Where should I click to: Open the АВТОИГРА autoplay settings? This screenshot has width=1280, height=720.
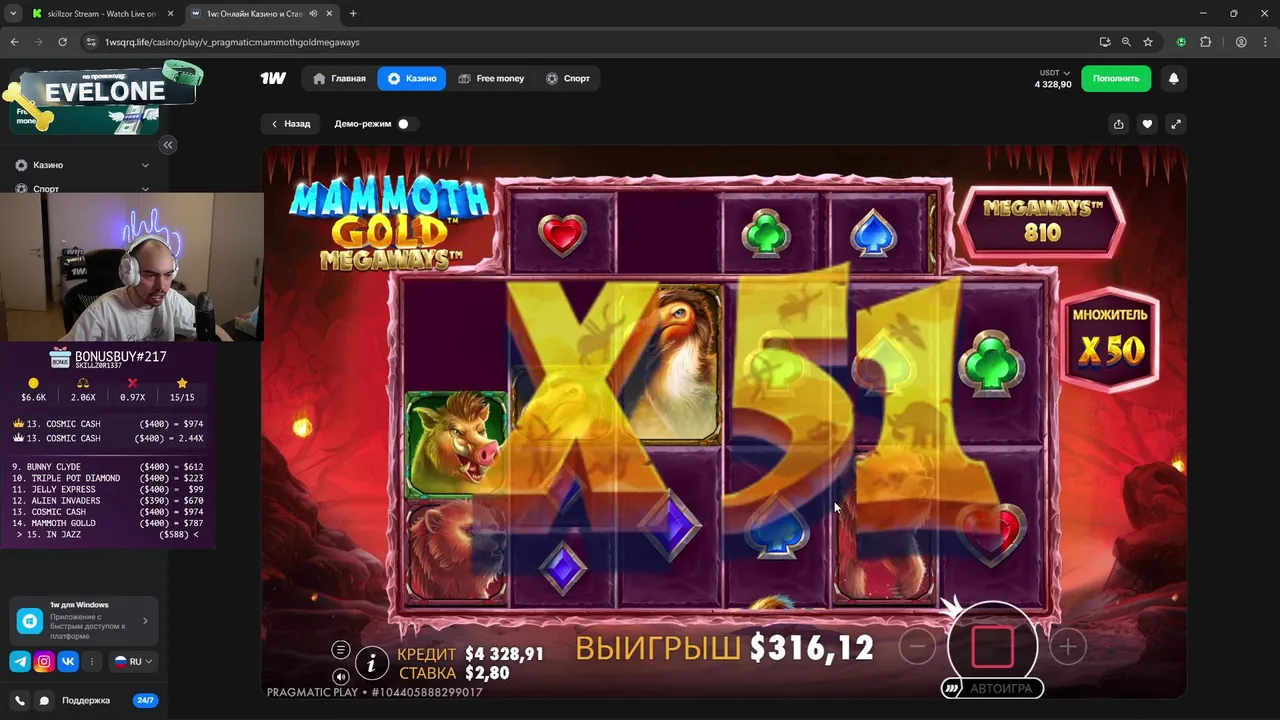[992, 688]
